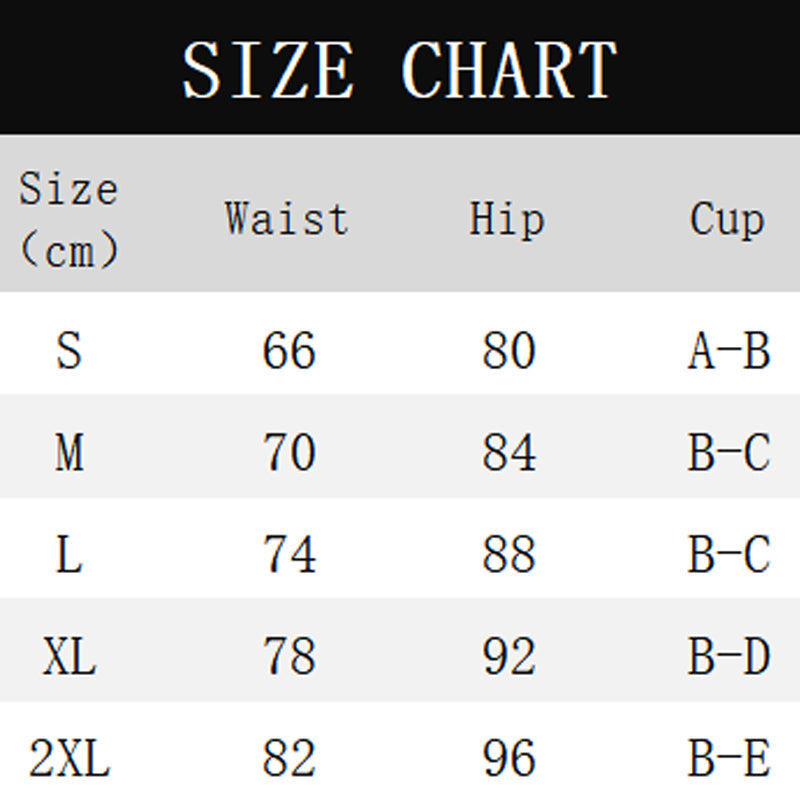Click the A-B cup cell
Image resolution: width=800 pixels, height=800 pixels.
729,350
